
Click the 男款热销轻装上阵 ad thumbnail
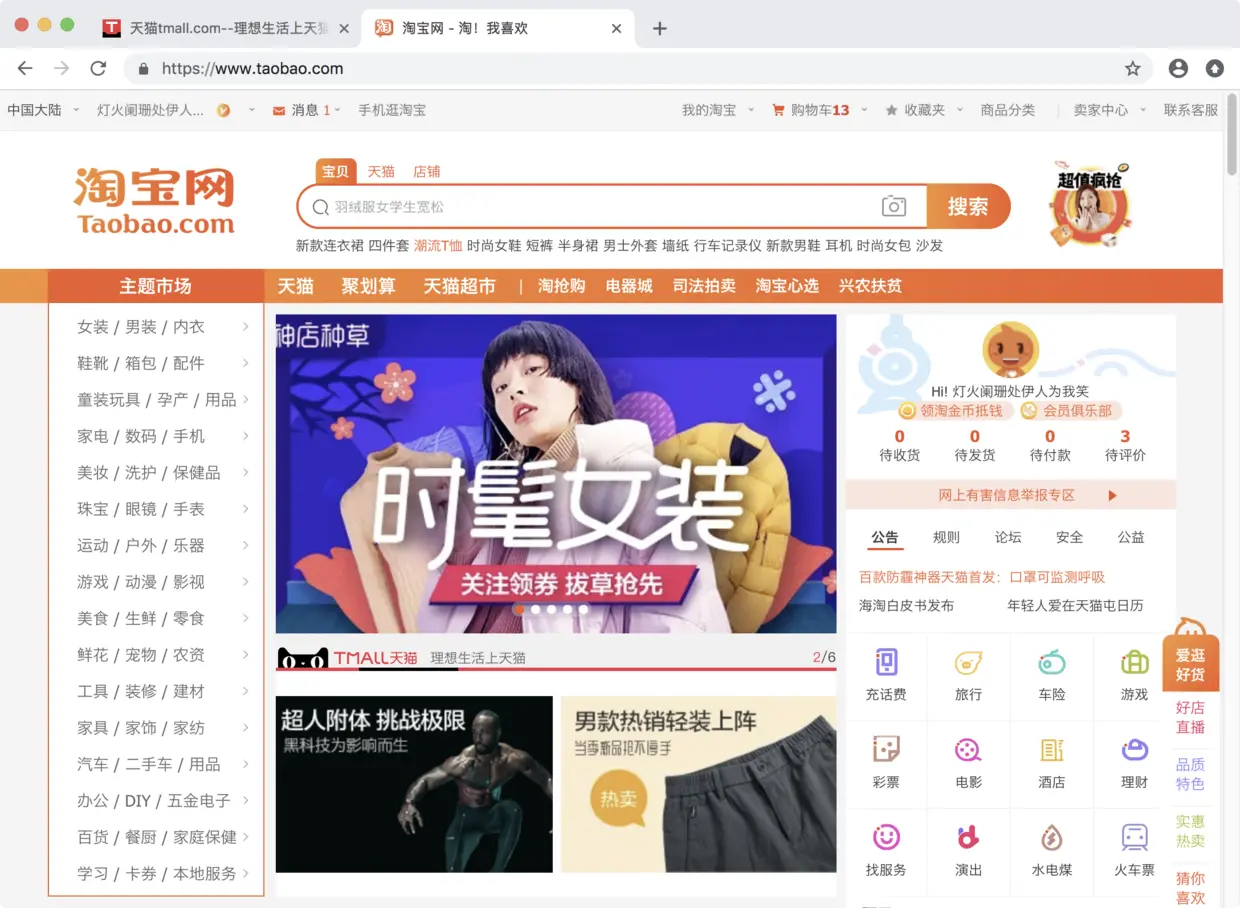click(698, 784)
